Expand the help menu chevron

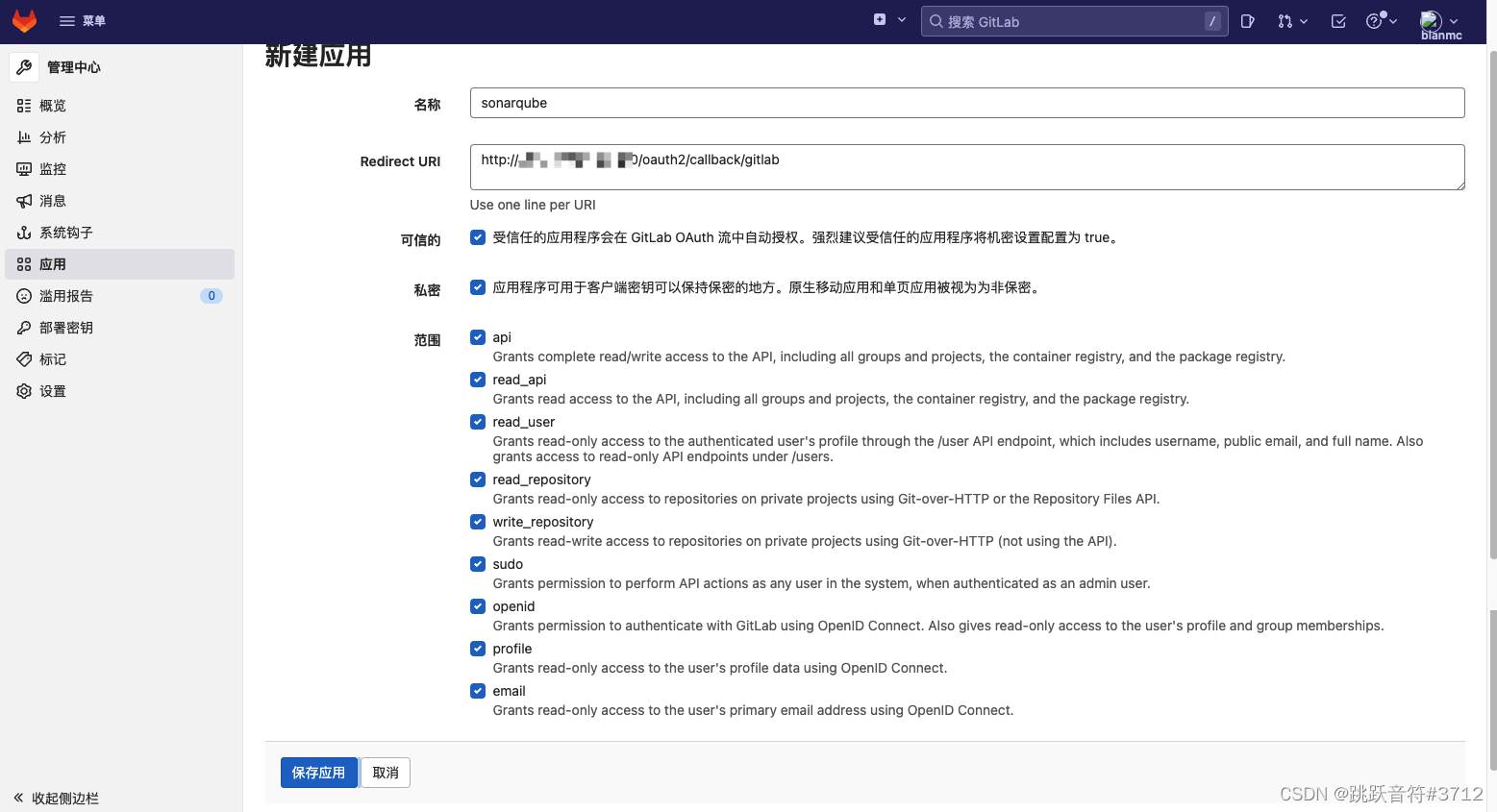coord(1393,21)
